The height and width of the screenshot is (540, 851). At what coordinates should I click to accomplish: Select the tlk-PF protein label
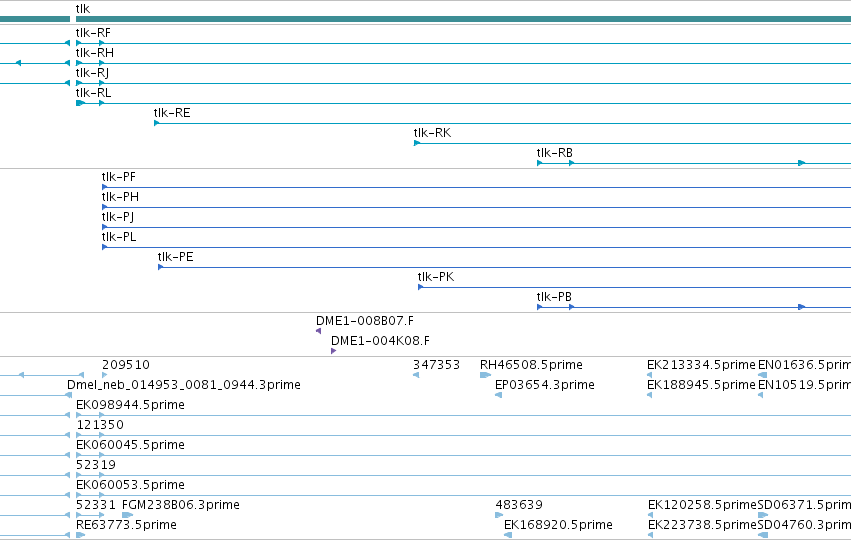click(119, 177)
